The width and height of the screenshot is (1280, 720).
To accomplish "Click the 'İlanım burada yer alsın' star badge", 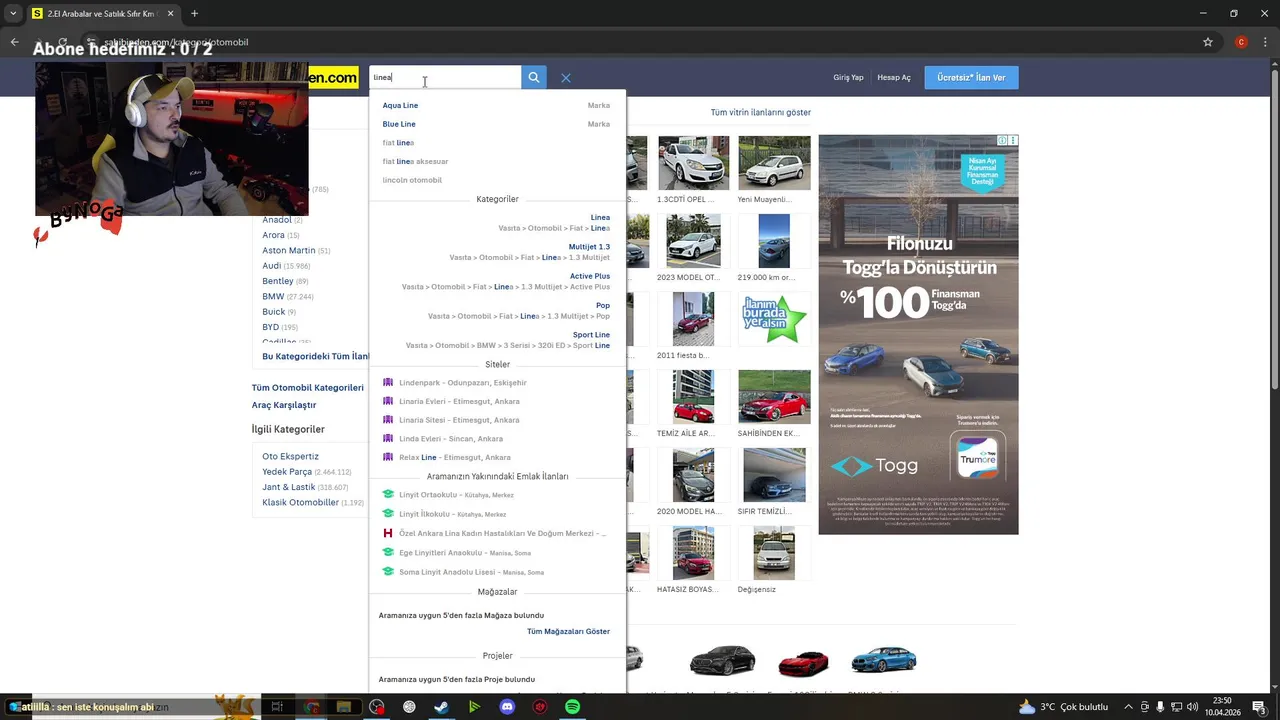I will pos(774,319).
